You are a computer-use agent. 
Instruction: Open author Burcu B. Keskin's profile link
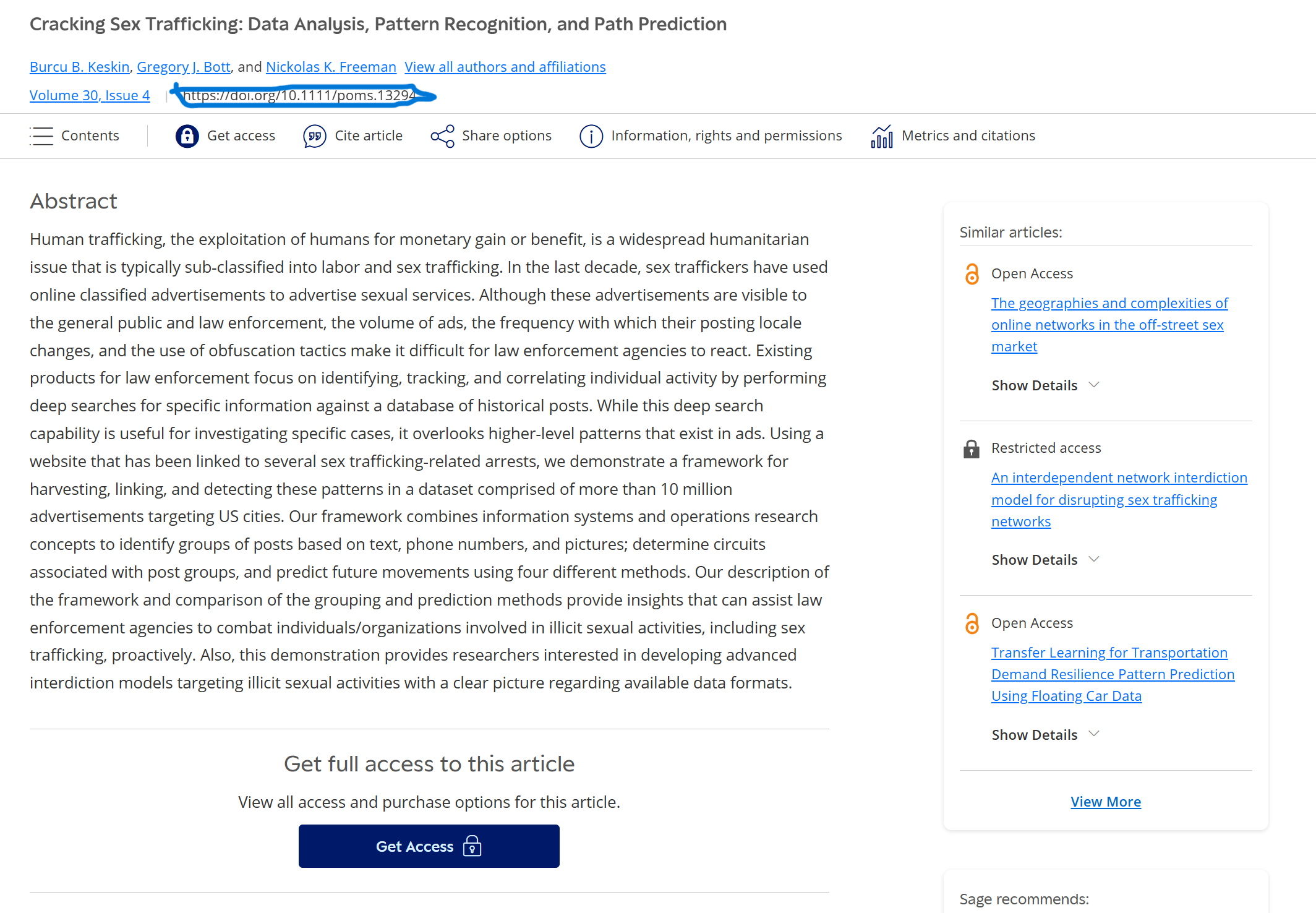coord(80,67)
